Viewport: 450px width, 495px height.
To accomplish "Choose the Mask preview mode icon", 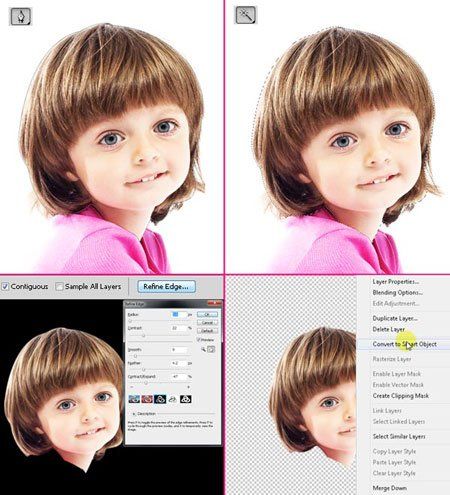I will pos(186,399).
